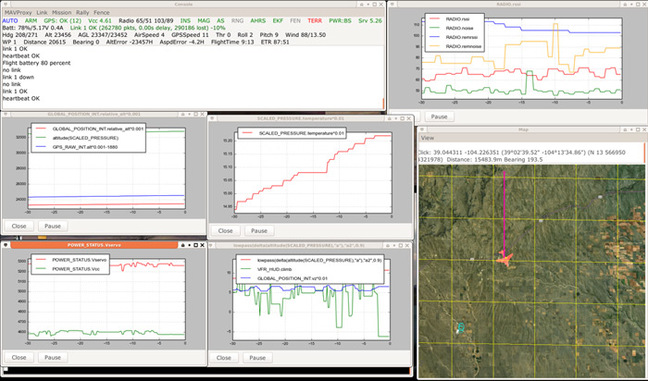
Task: Open the window menu icon of POWER_STATUS.Vservo window
Action: pyautogui.click(x=6, y=245)
